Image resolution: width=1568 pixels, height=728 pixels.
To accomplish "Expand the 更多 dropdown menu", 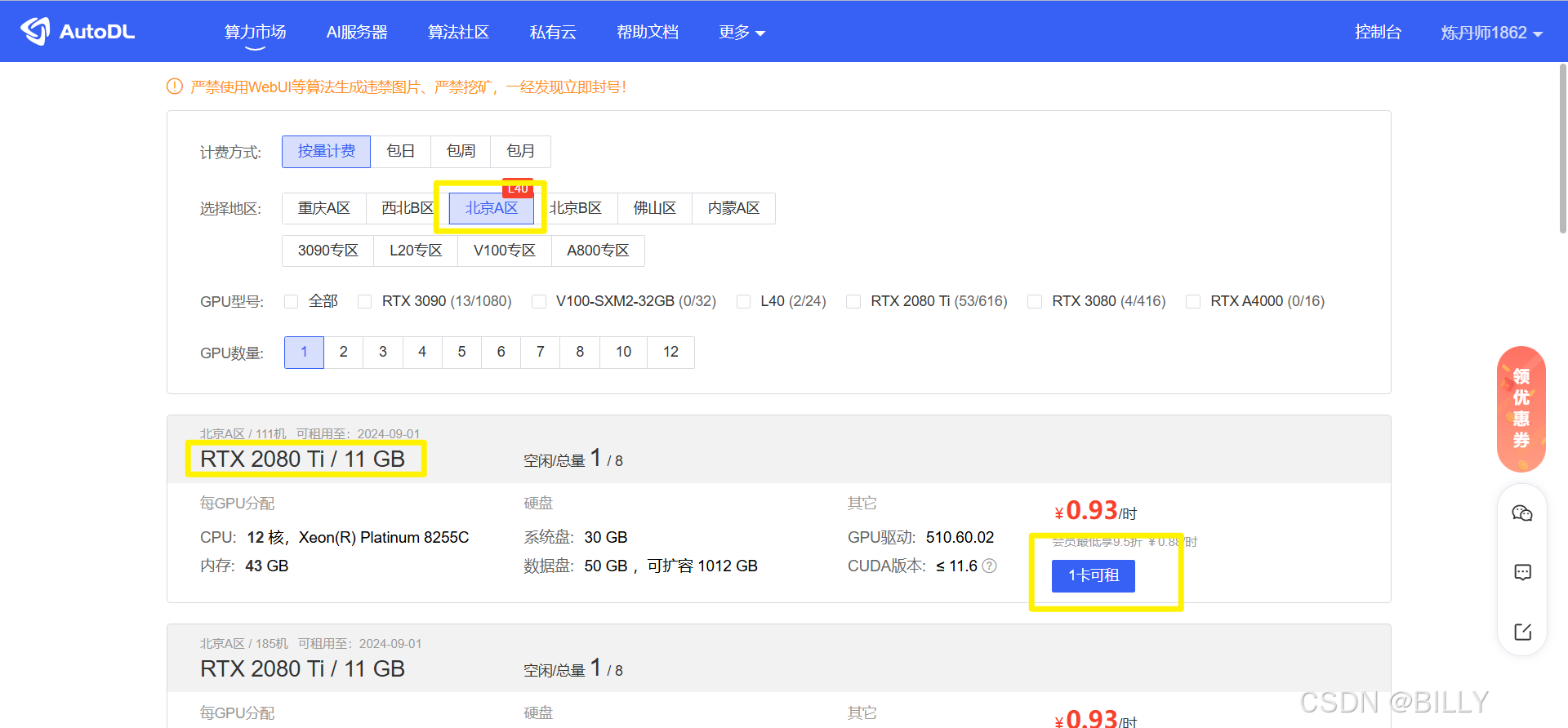I will 742,32.
